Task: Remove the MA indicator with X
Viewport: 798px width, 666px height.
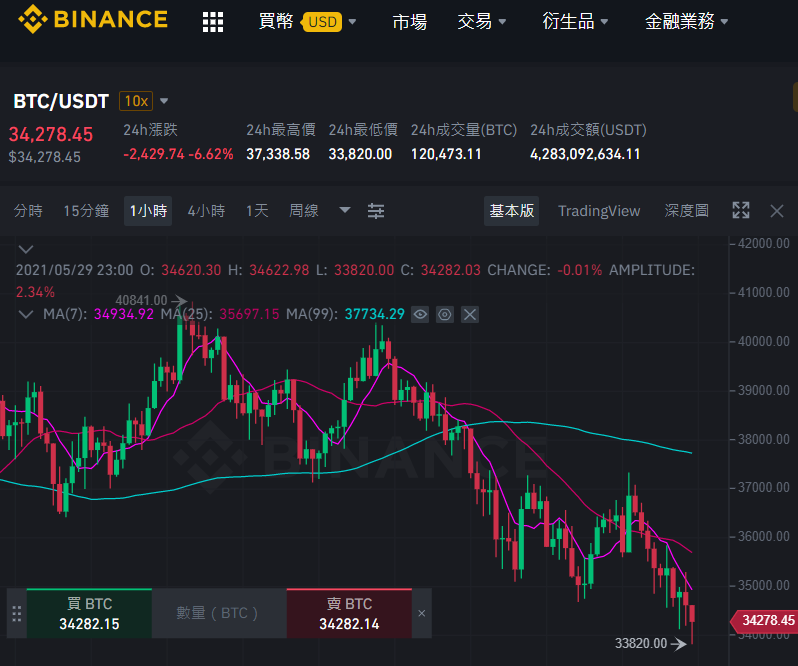Action: pyautogui.click(x=470, y=314)
